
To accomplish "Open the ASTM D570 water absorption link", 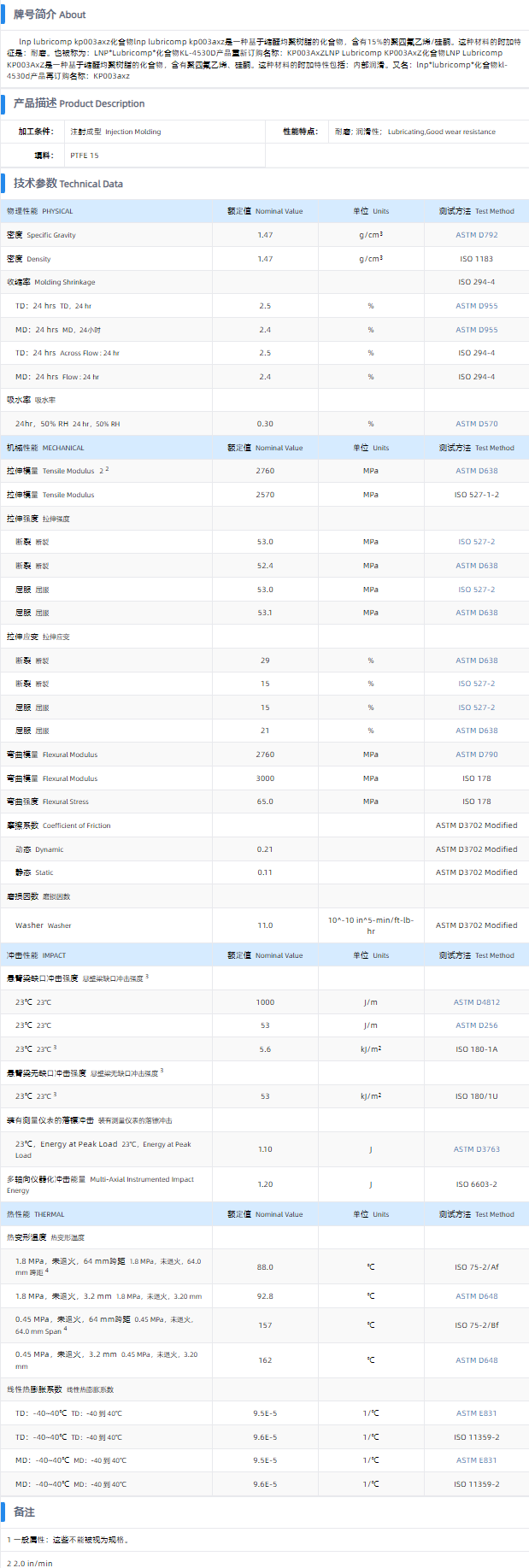I will point(476,424).
